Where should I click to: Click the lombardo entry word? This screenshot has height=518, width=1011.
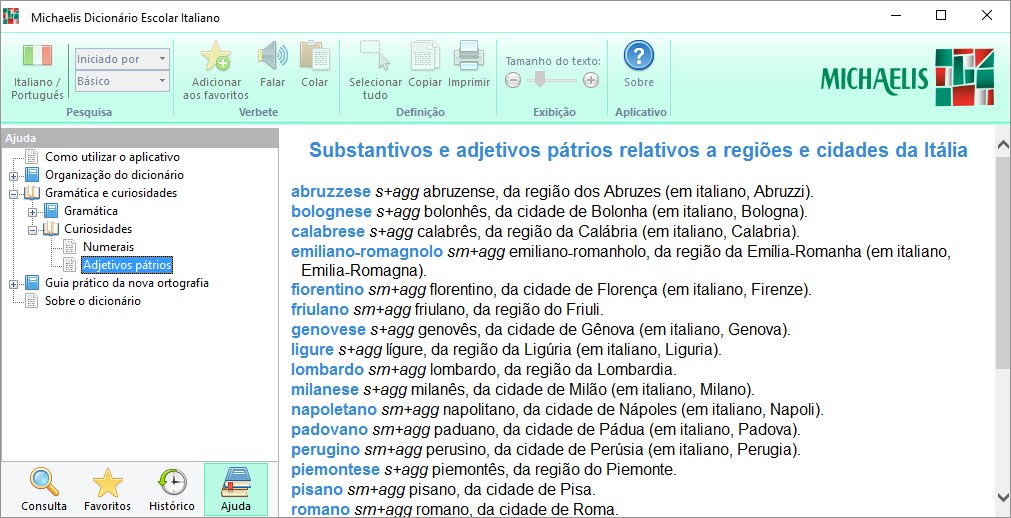coord(328,370)
